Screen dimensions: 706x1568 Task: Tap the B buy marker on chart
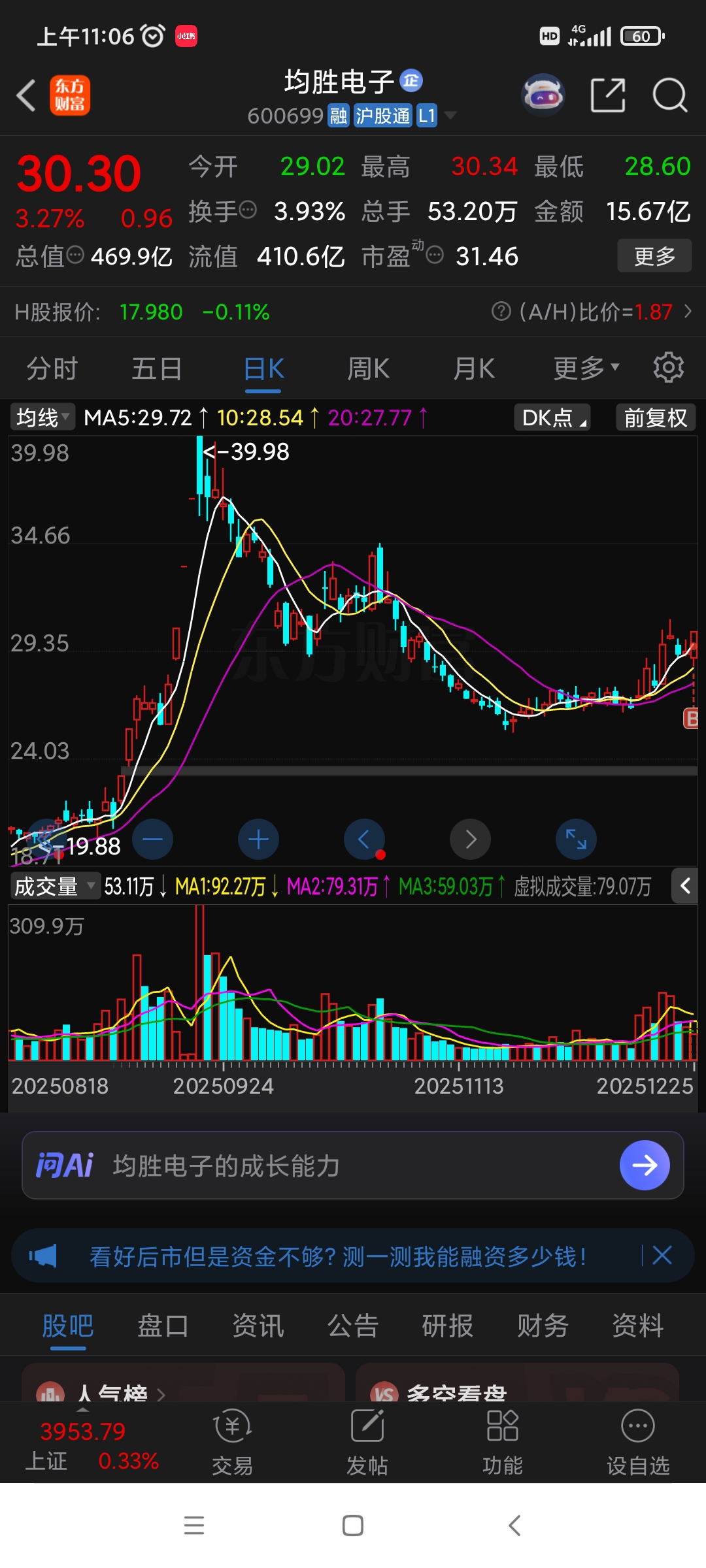point(691,719)
